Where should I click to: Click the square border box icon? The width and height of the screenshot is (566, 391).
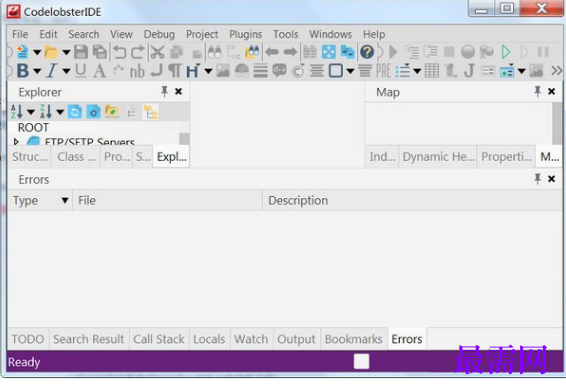[x=336, y=71]
